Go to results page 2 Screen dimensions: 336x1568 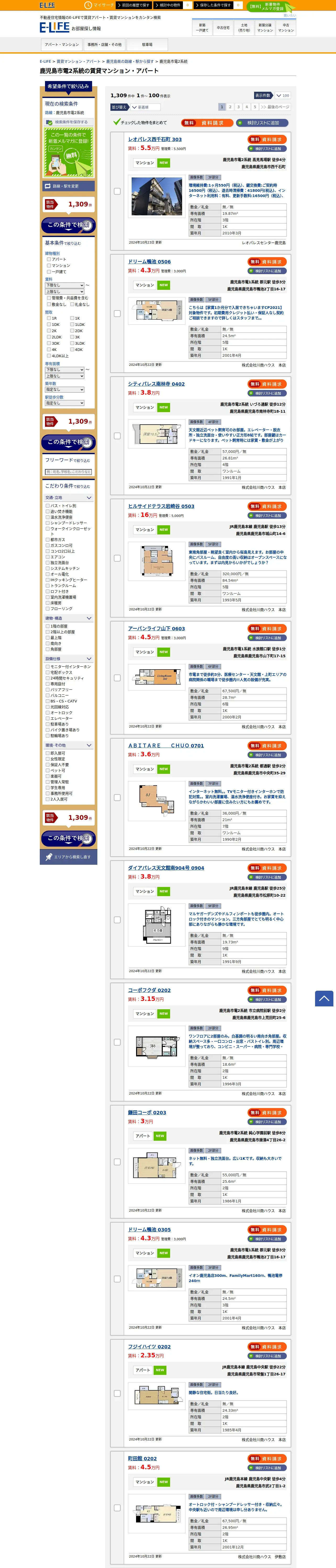click(x=230, y=107)
